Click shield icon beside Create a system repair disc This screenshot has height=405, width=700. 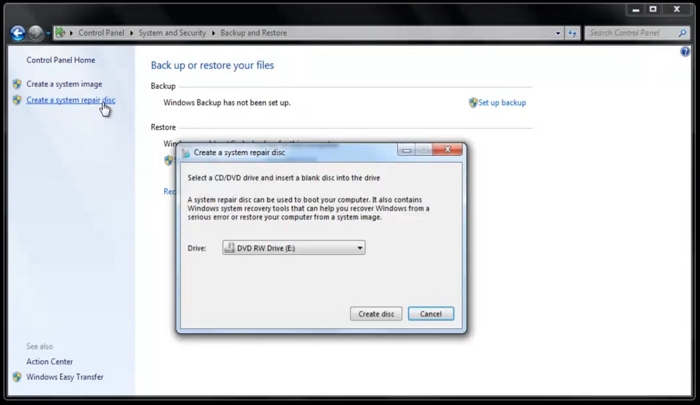tap(17, 100)
